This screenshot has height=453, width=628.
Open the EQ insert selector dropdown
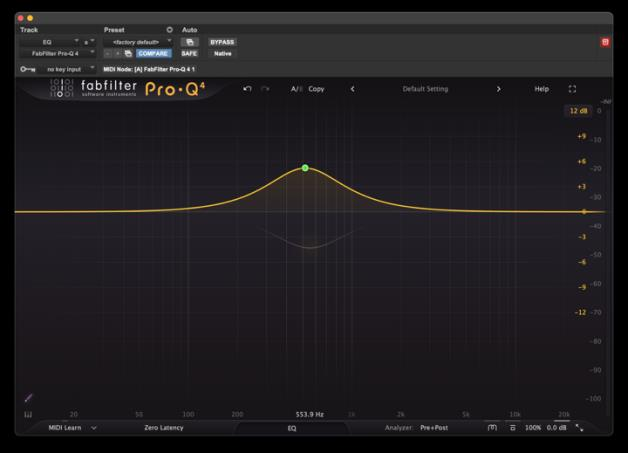click(50, 42)
